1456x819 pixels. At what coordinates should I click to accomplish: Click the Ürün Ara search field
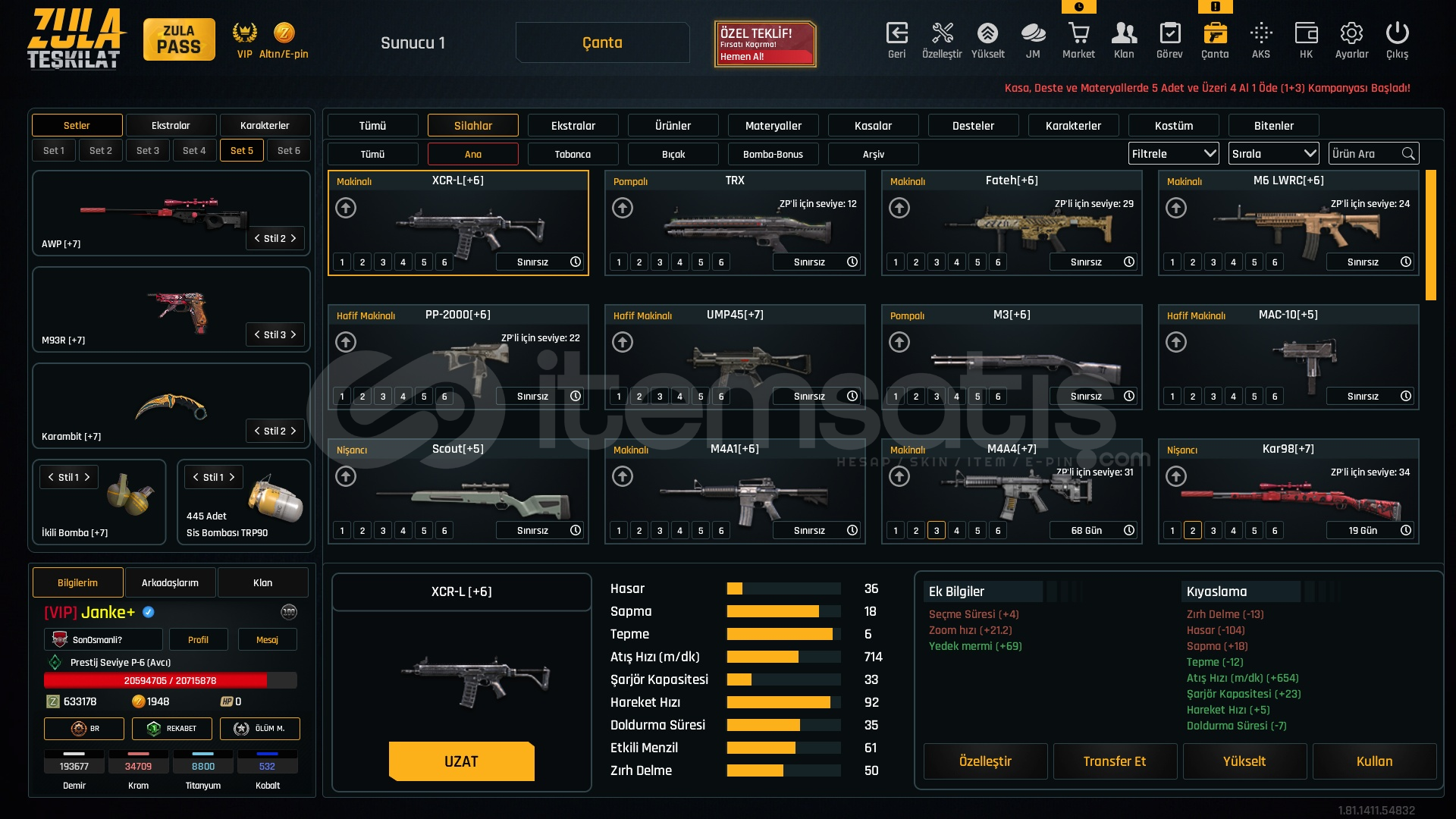1365,154
